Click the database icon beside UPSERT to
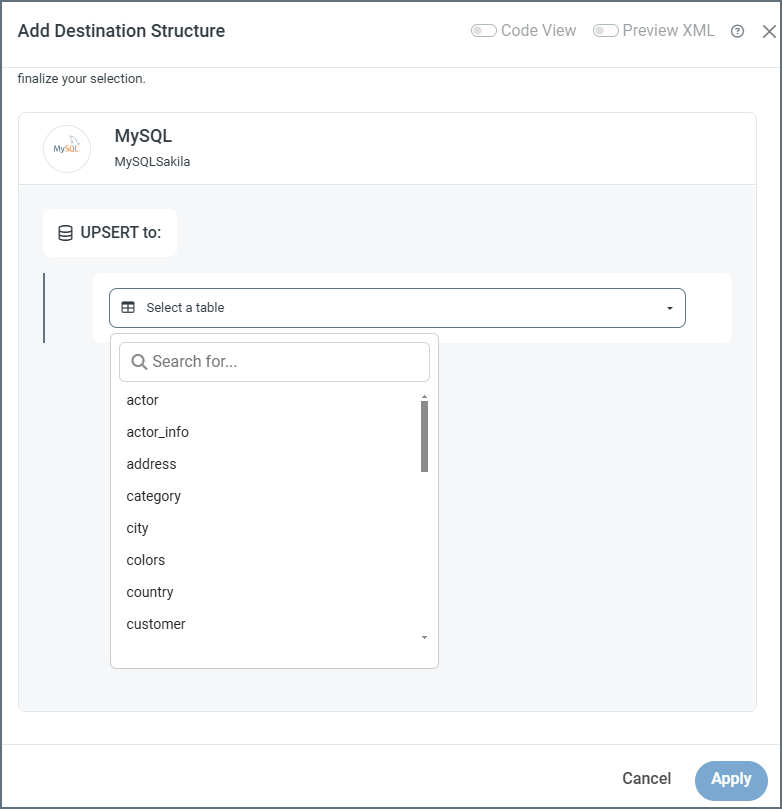The image size is (782, 809). coord(65,233)
